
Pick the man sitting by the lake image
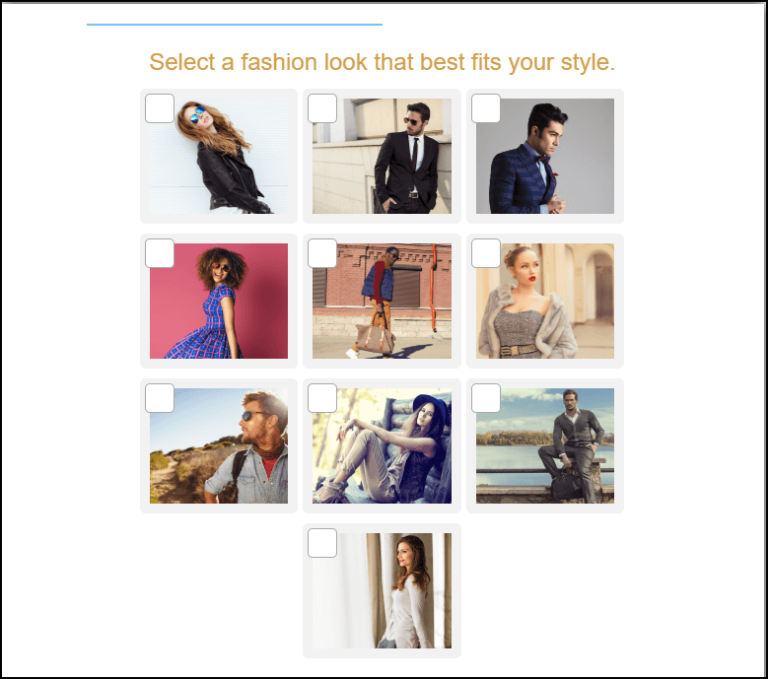coord(545,446)
